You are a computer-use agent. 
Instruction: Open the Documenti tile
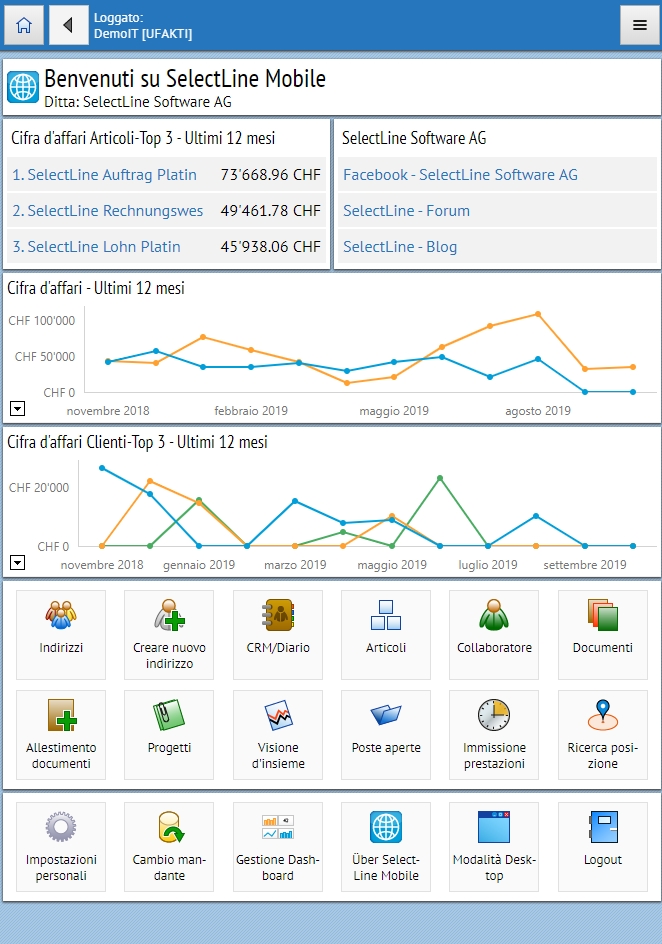coord(603,635)
